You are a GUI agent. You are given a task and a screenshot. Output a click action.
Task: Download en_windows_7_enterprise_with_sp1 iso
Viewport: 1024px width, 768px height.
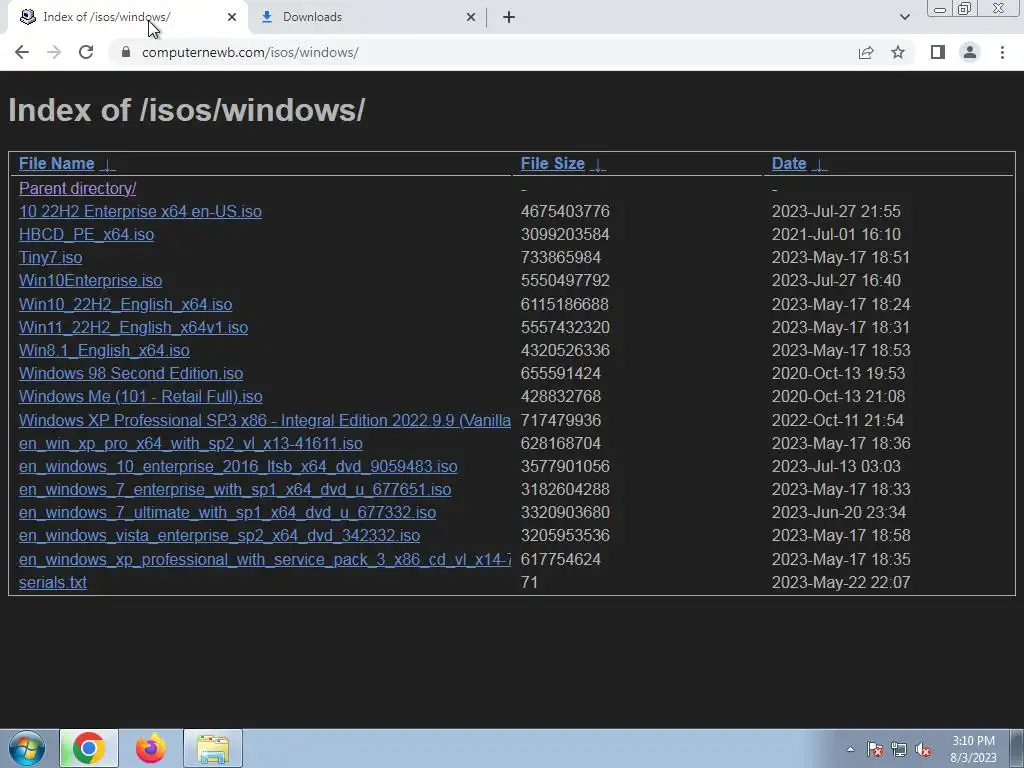click(235, 489)
